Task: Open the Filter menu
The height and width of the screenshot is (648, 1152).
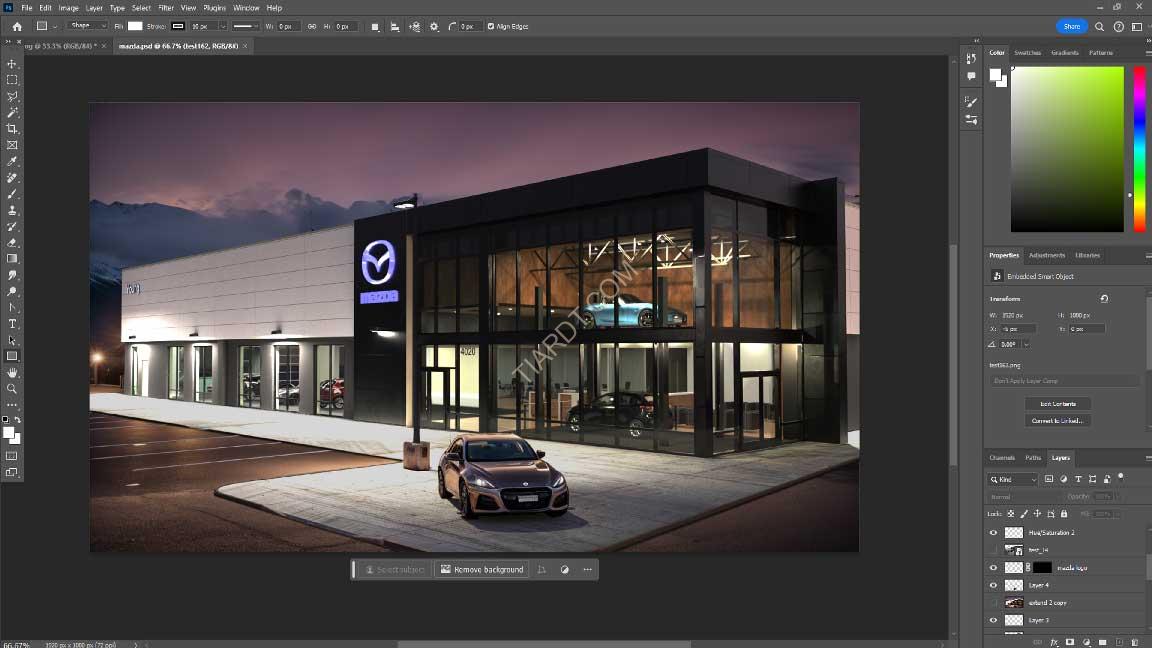Action: 166,8
